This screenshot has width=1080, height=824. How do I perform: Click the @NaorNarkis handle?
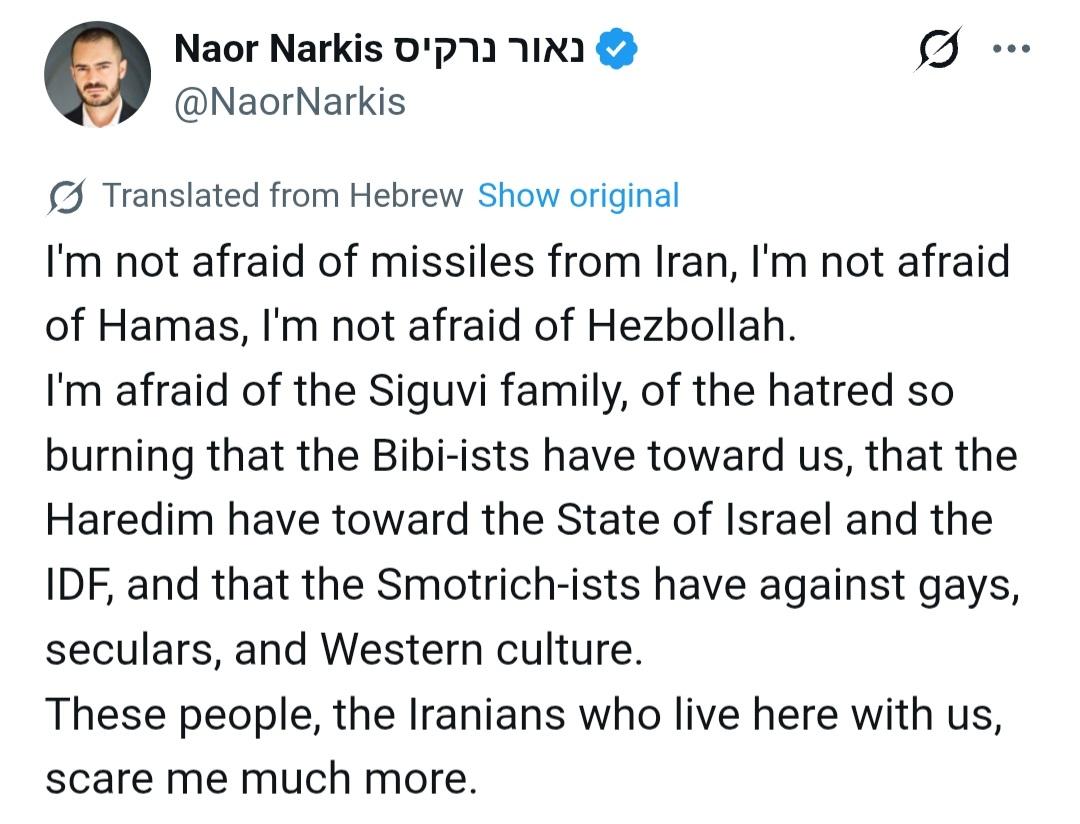tap(290, 101)
